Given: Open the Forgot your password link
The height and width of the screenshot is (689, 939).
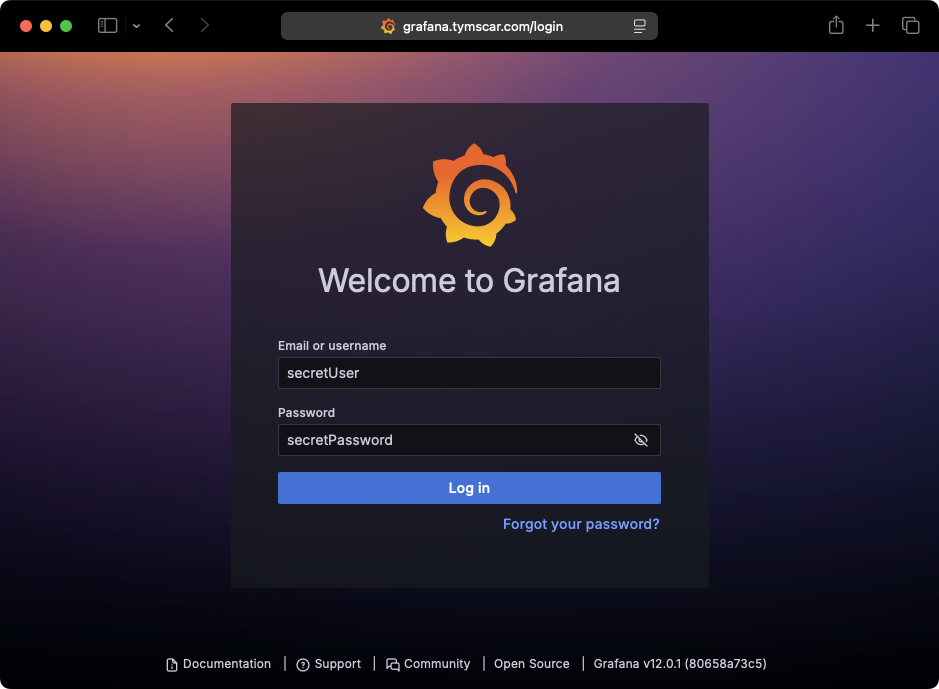Looking at the screenshot, I should click(x=581, y=524).
